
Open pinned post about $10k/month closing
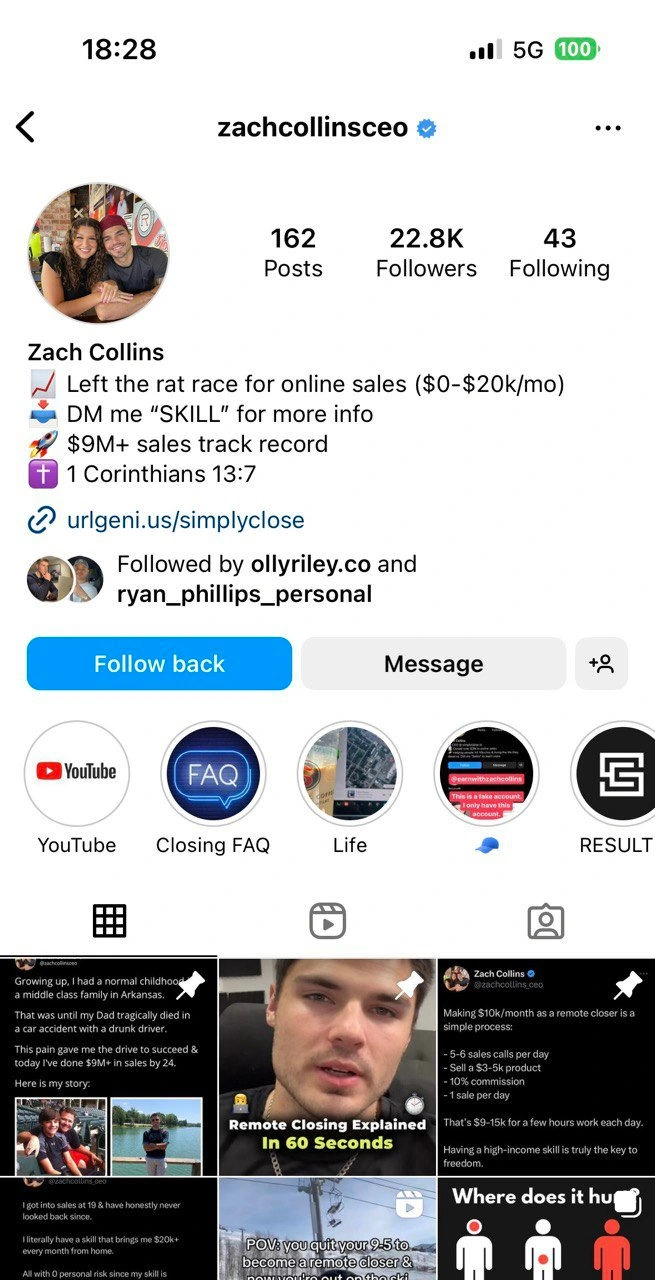pos(546,1067)
